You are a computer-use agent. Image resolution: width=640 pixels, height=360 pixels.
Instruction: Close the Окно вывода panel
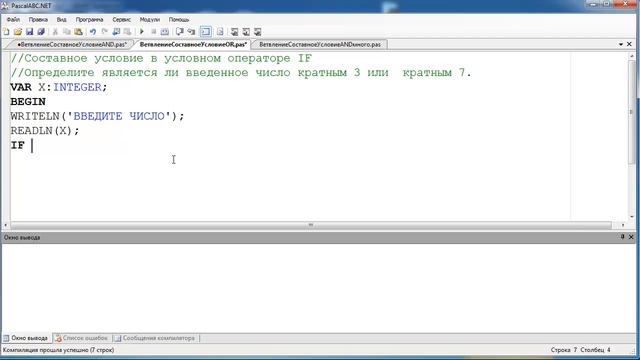point(631,237)
